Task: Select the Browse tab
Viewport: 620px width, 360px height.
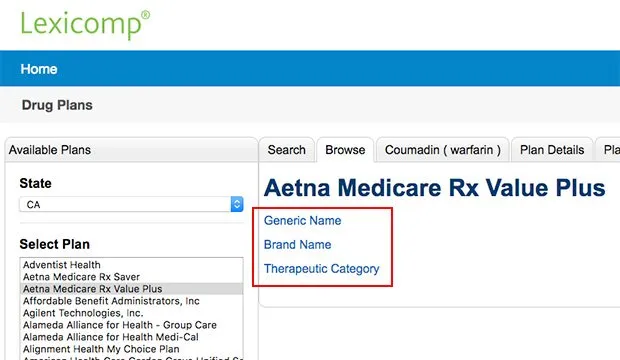Action: (x=345, y=150)
